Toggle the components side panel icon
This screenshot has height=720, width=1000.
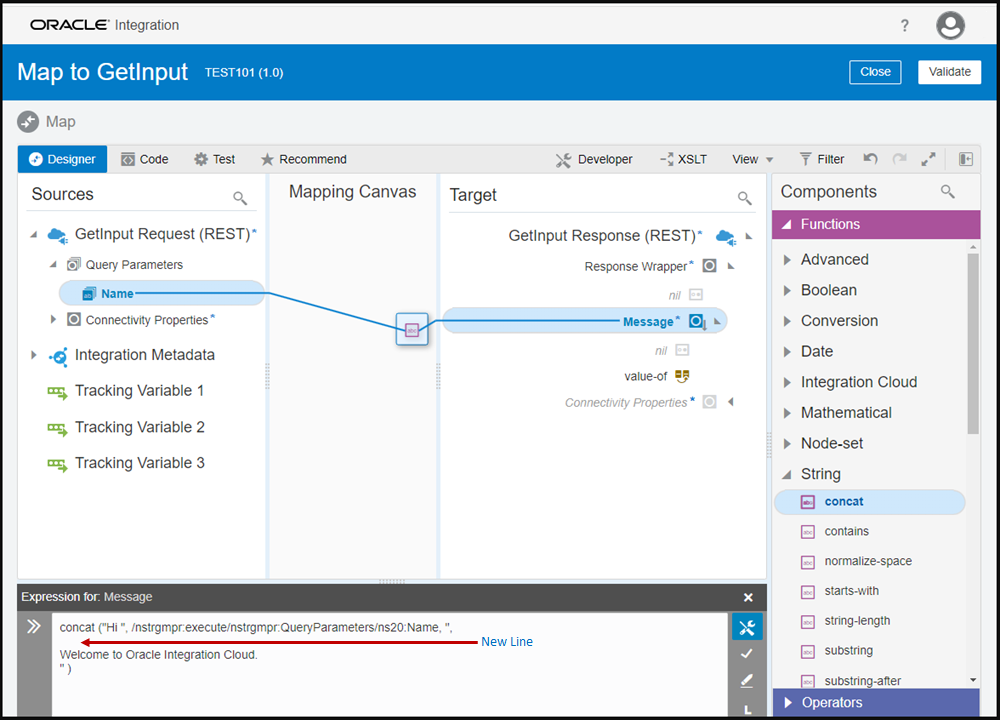point(966,159)
